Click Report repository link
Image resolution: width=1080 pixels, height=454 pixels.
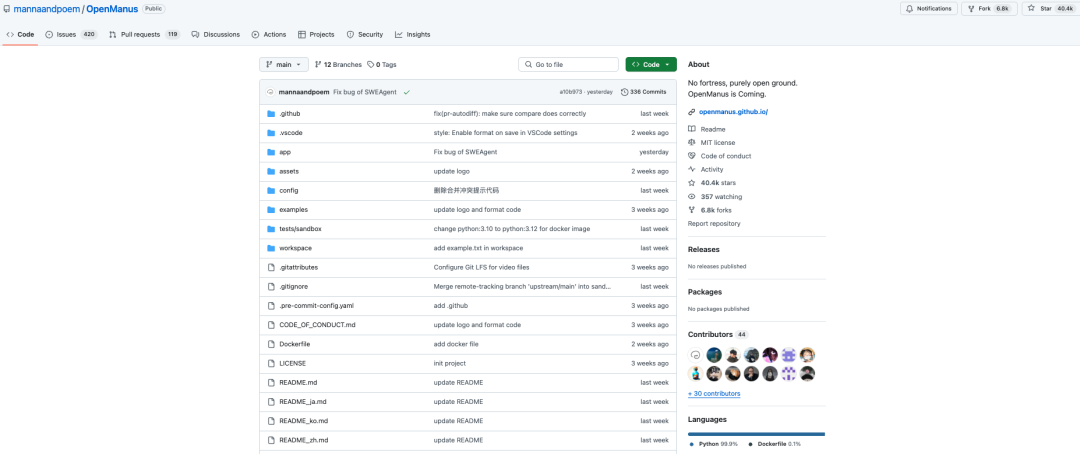[714, 224]
